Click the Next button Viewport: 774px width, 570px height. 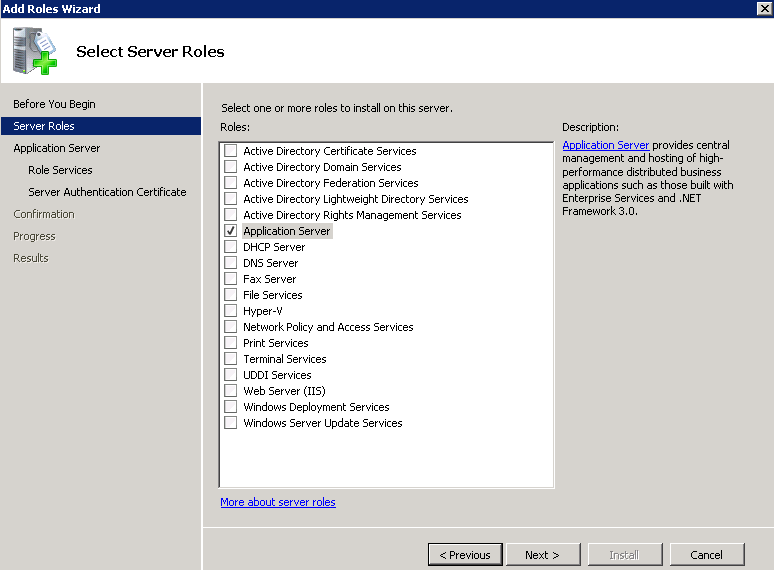[x=541, y=555]
